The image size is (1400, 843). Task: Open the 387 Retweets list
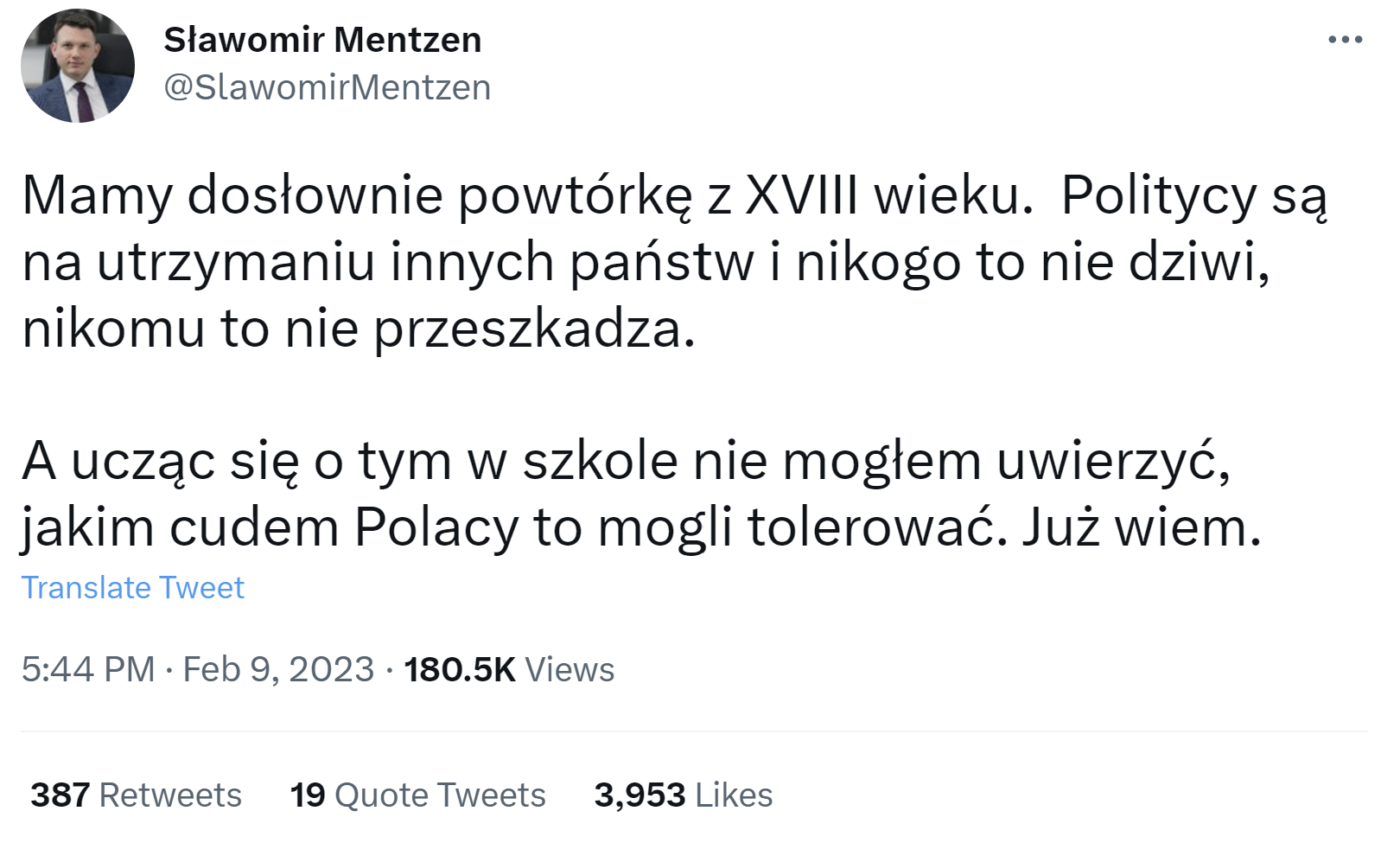136,795
